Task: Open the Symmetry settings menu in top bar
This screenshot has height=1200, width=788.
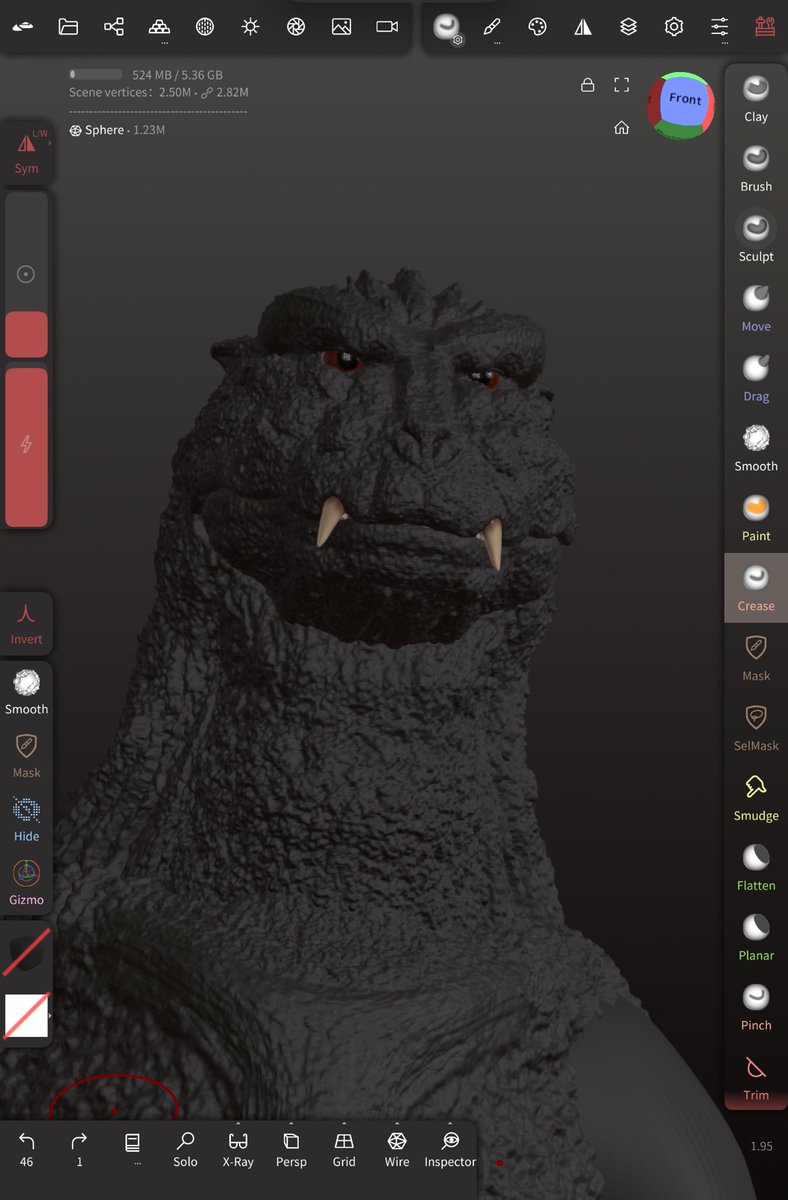Action: [x=583, y=27]
